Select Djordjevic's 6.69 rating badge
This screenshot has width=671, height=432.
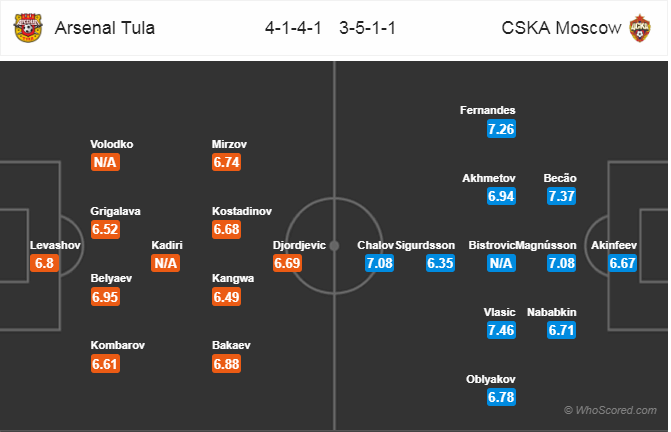point(287,264)
